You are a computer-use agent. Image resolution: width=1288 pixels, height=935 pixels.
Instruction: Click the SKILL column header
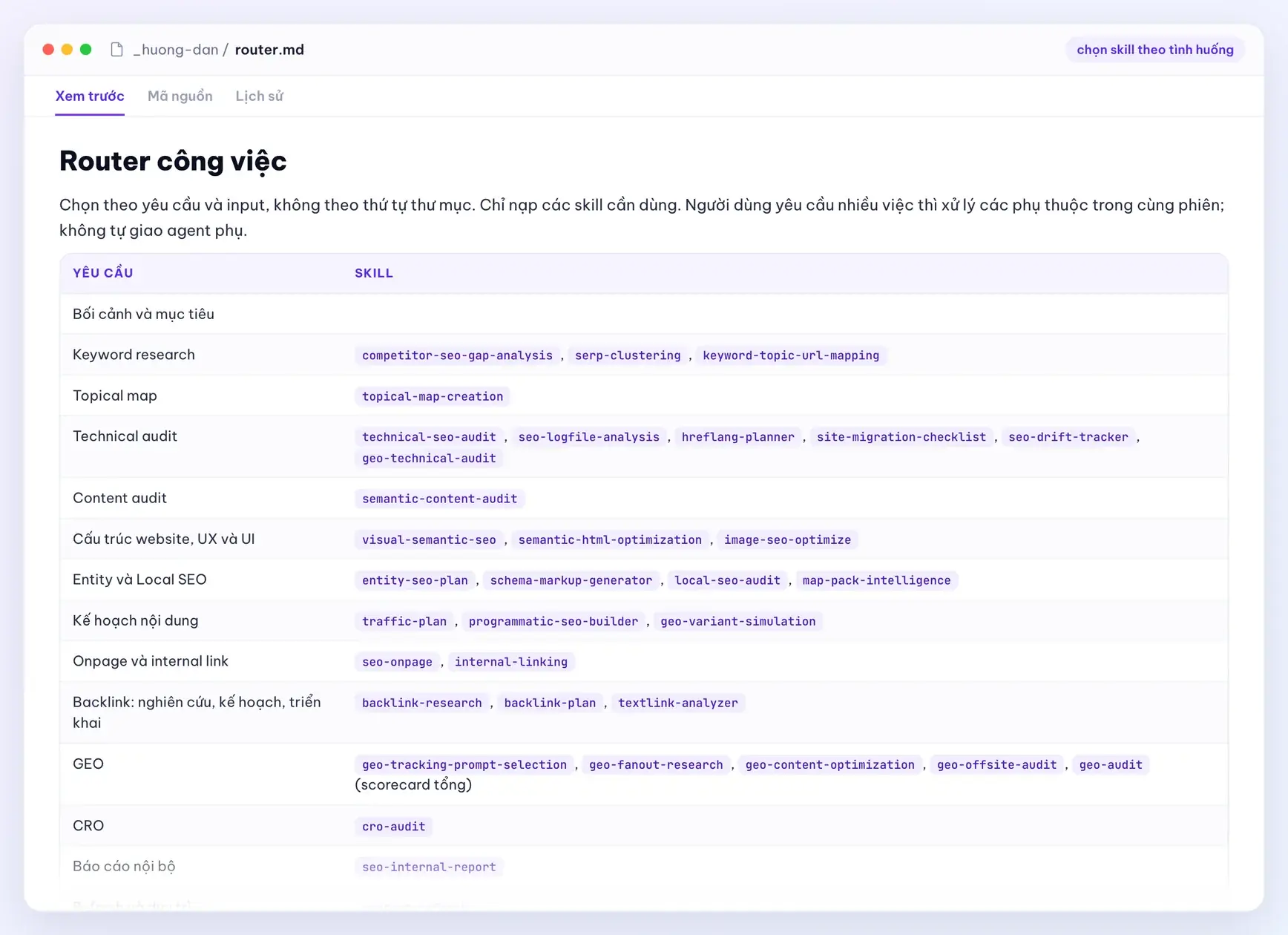[374, 273]
